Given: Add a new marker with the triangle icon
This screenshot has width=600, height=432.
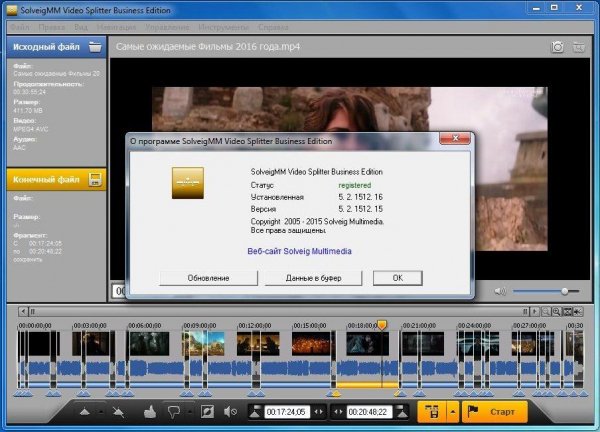Looking at the screenshot, I should point(85,412).
